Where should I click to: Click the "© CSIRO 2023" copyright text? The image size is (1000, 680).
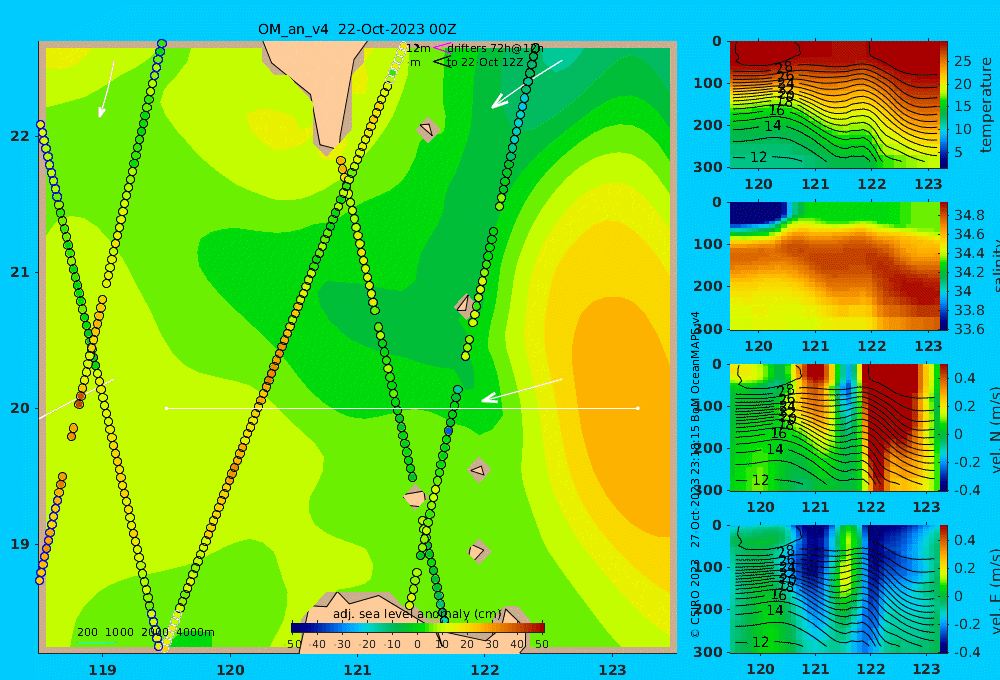point(695,599)
